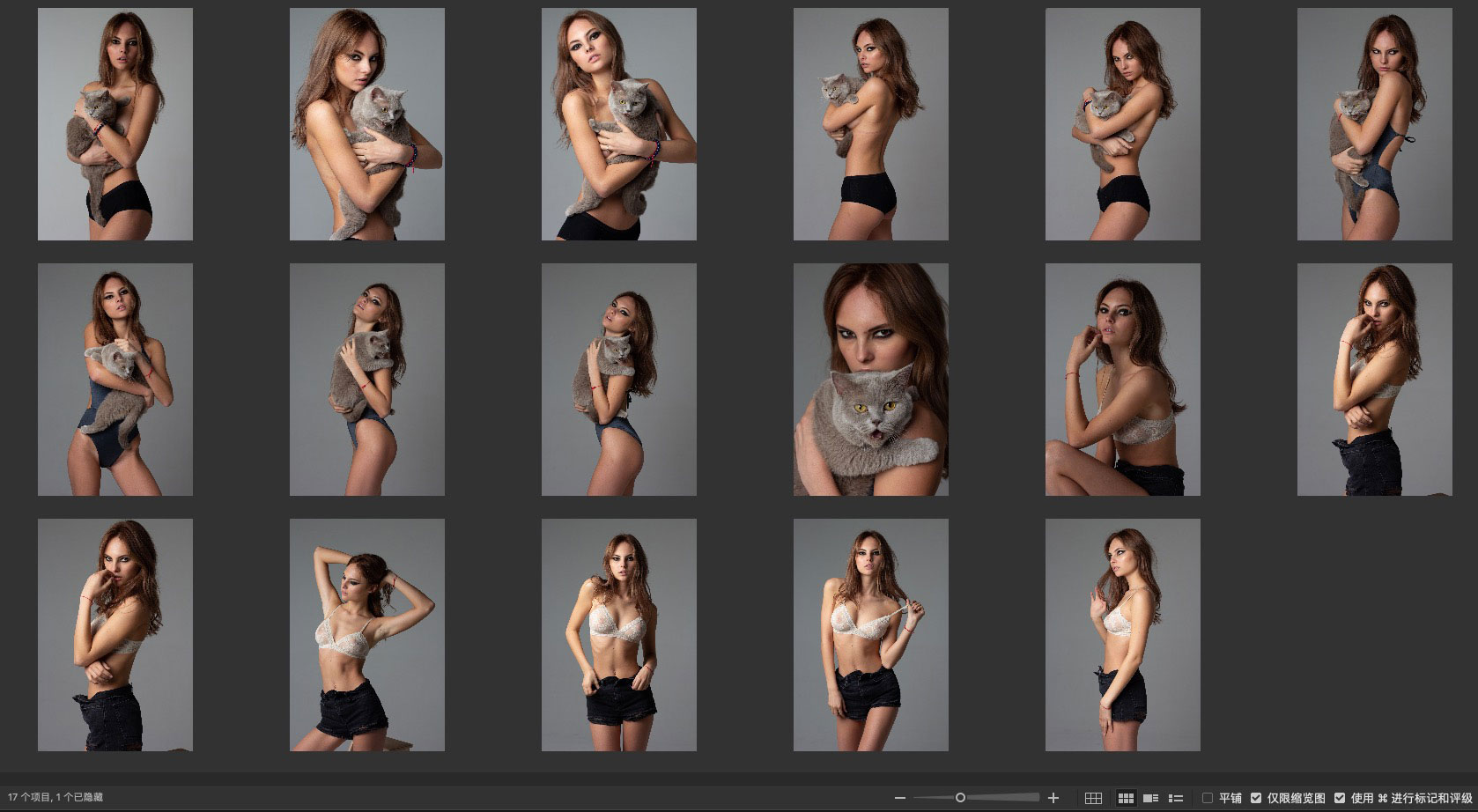This screenshot has height=812, width=1478.
Task: Enable the 平铺 checkbox
Action: pos(1208,798)
